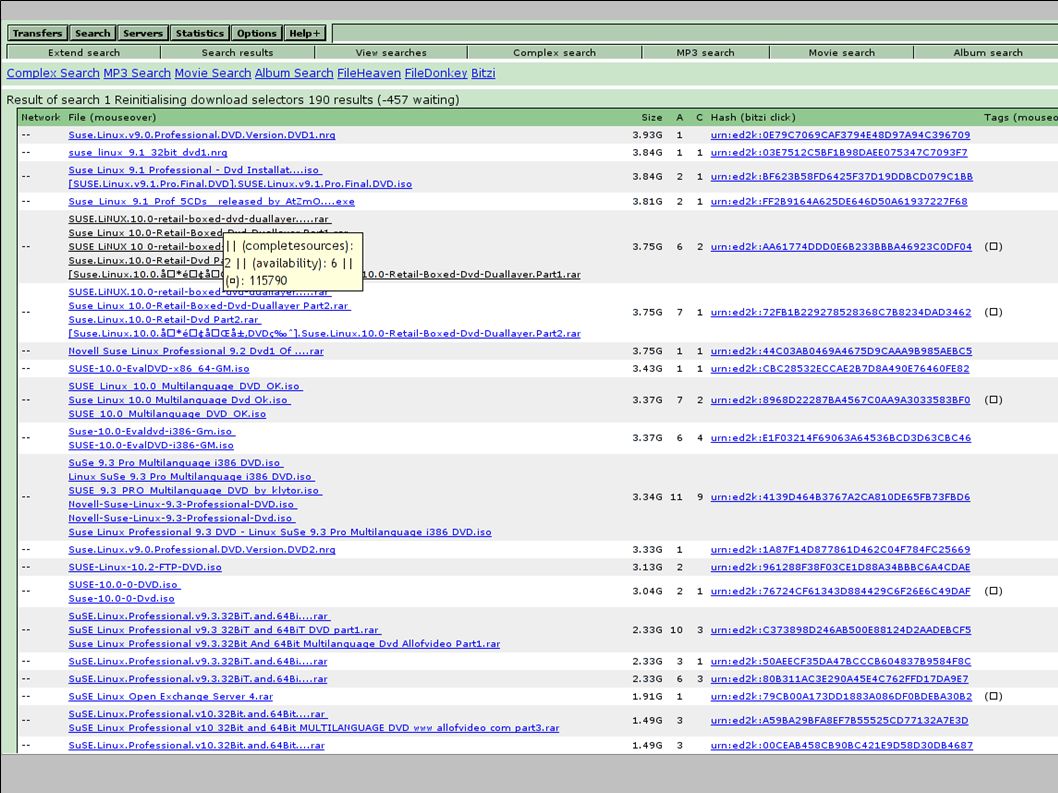Open the FileDonkey link
The width and height of the screenshot is (1058, 793).
[x=436, y=73]
